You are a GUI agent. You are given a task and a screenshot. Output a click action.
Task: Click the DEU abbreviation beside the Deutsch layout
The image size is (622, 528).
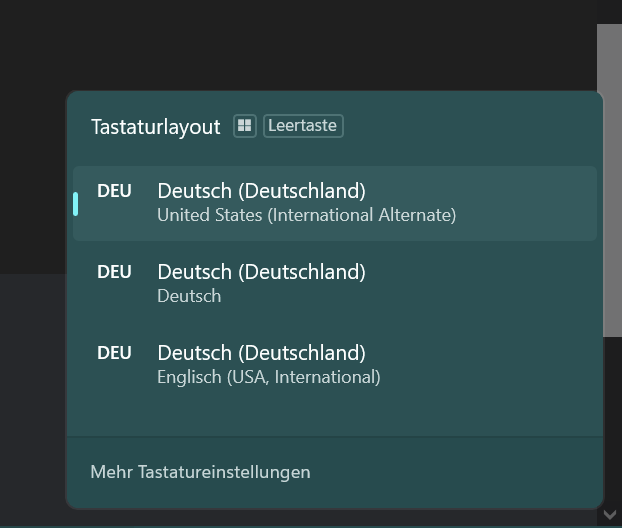click(114, 272)
